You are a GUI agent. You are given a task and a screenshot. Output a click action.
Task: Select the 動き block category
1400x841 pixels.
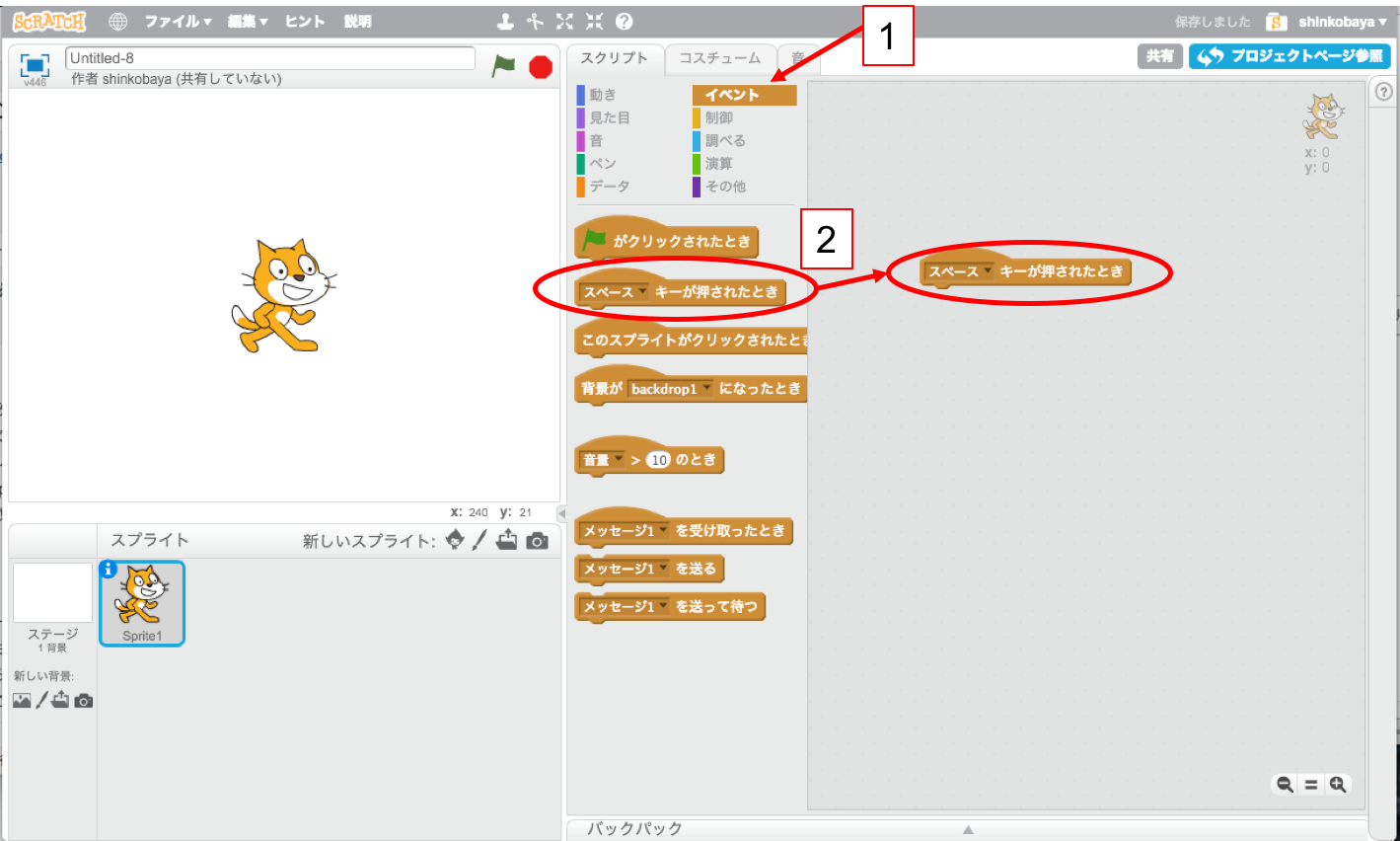(x=603, y=95)
